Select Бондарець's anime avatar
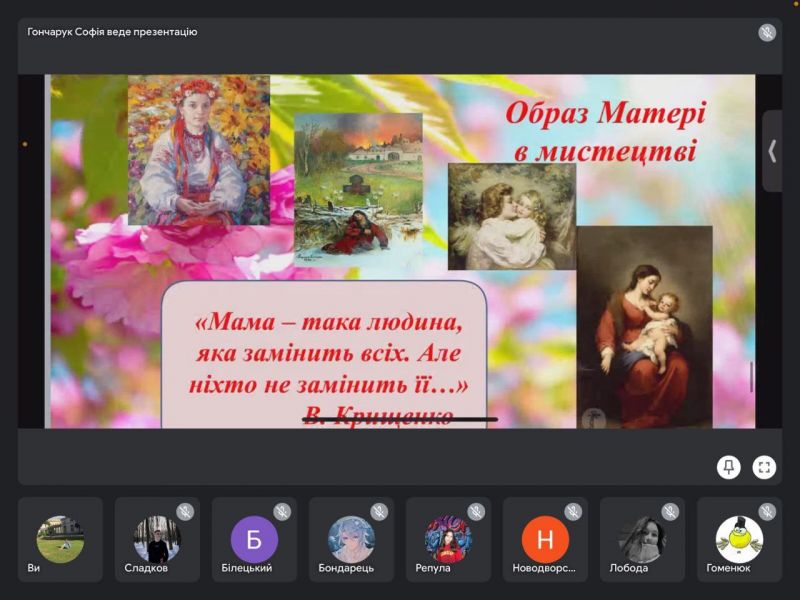The width and height of the screenshot is (800, 600). click(351, 539)
